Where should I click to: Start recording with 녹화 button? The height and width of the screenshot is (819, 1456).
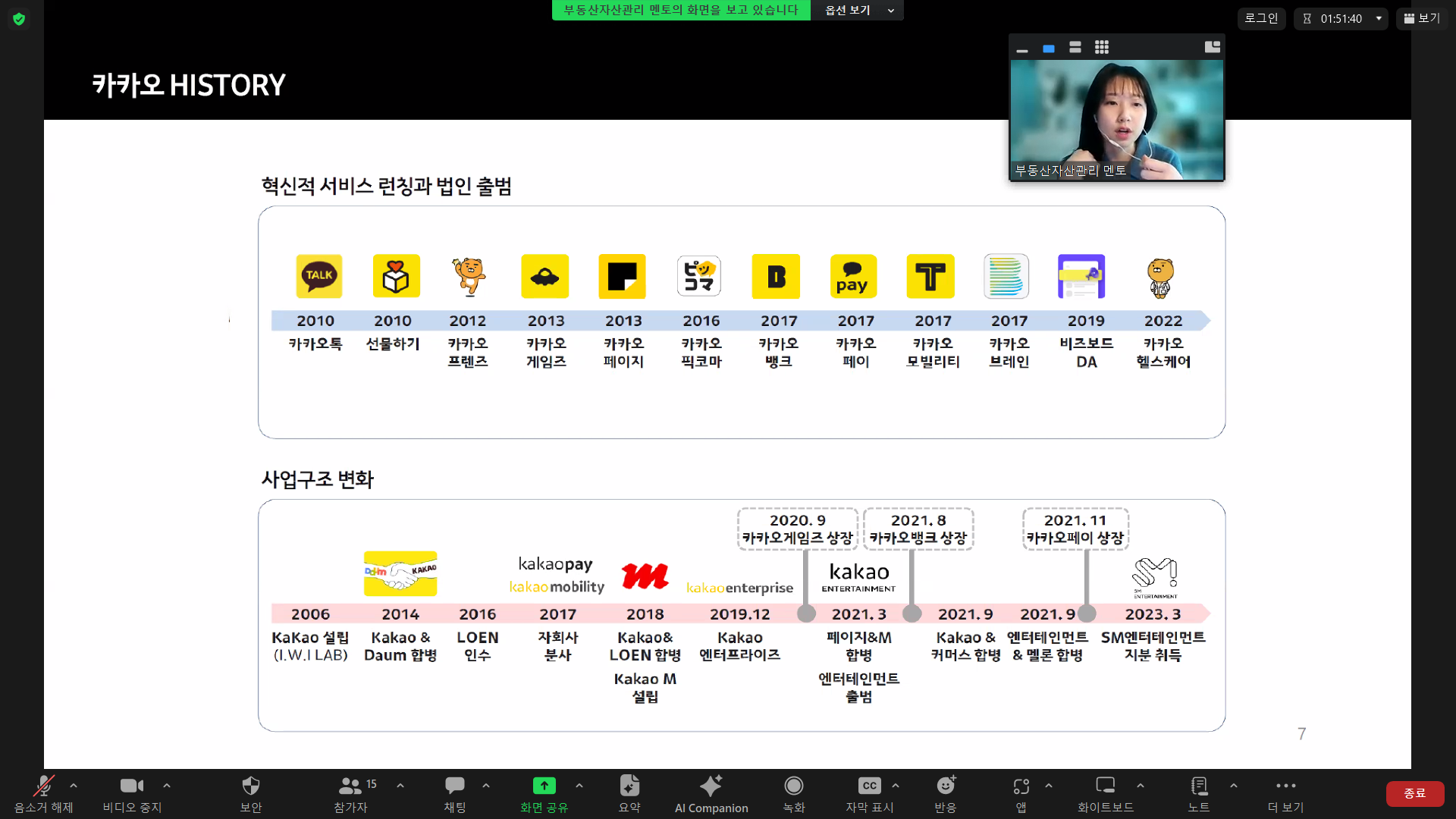click(794, 793)
